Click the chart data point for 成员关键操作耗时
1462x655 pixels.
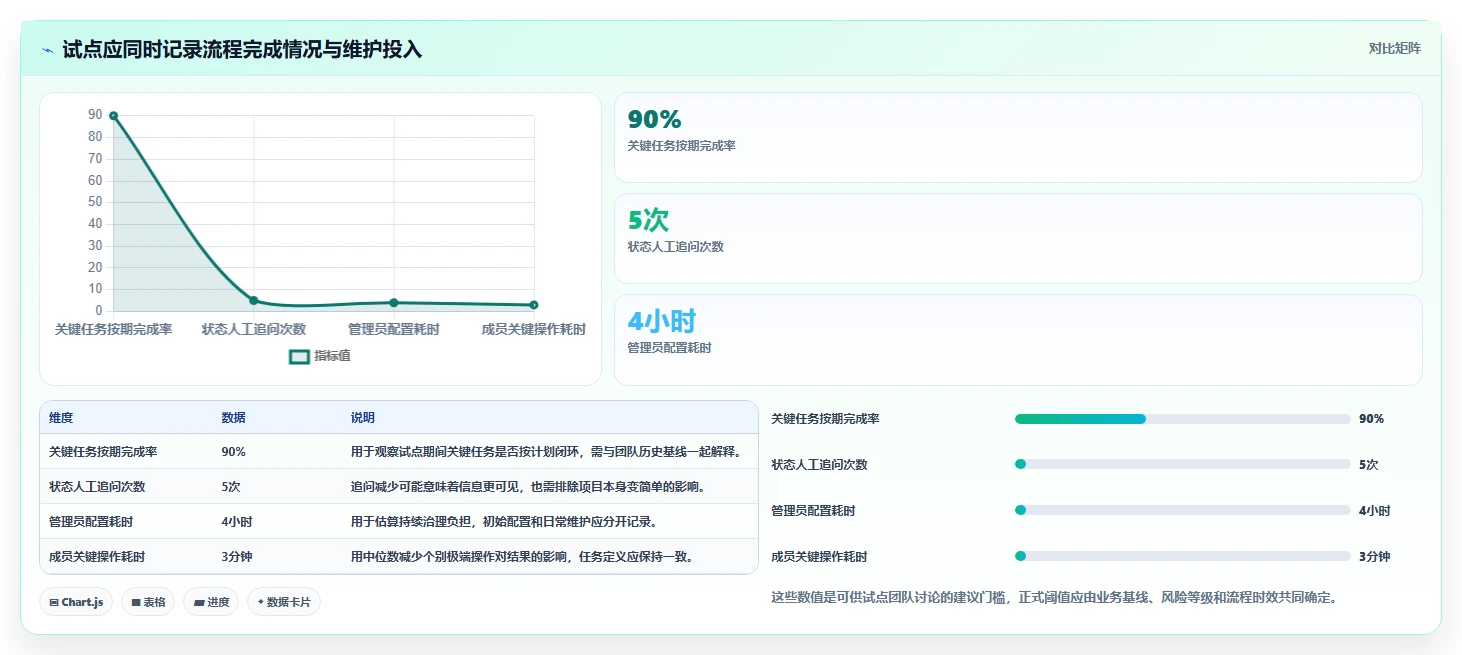534,305
